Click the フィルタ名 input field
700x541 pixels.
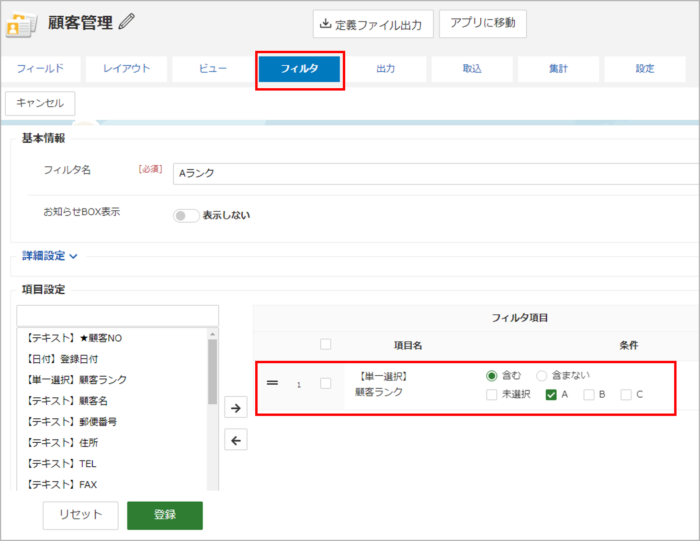pos(436,174)
